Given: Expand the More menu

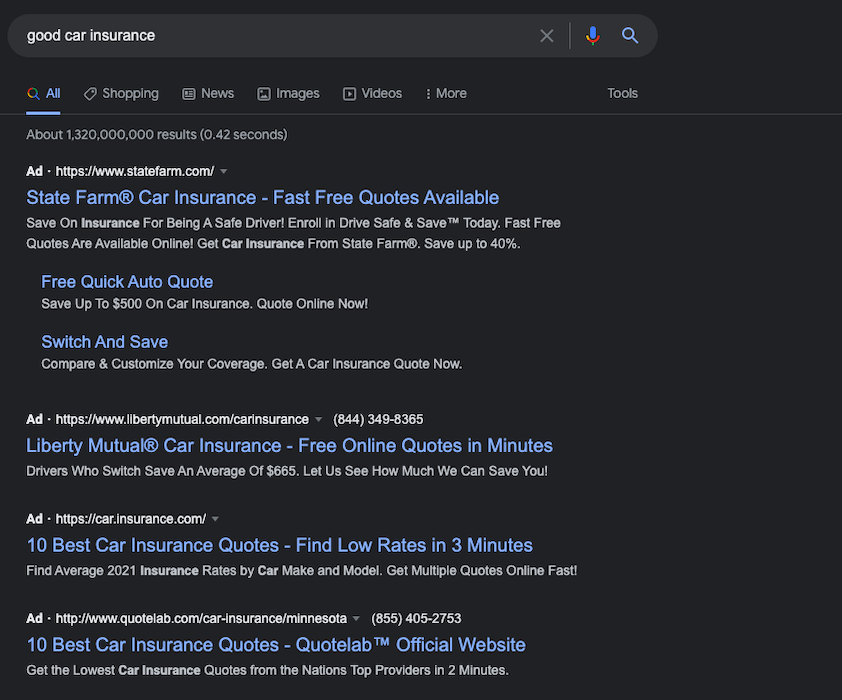Looking at the screenshot, I should point(446,93).
